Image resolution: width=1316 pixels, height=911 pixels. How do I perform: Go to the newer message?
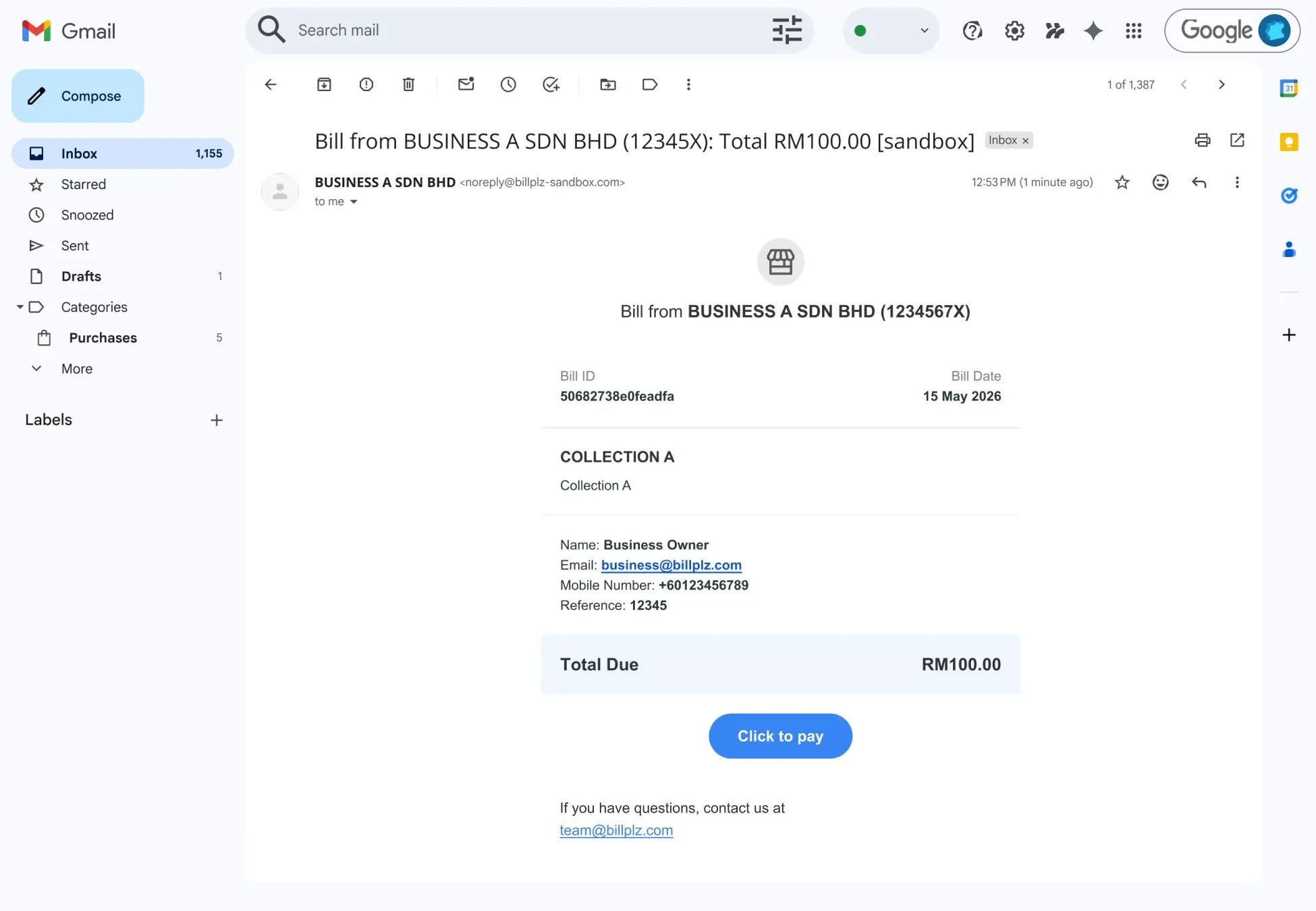[x=1184, y=84]
